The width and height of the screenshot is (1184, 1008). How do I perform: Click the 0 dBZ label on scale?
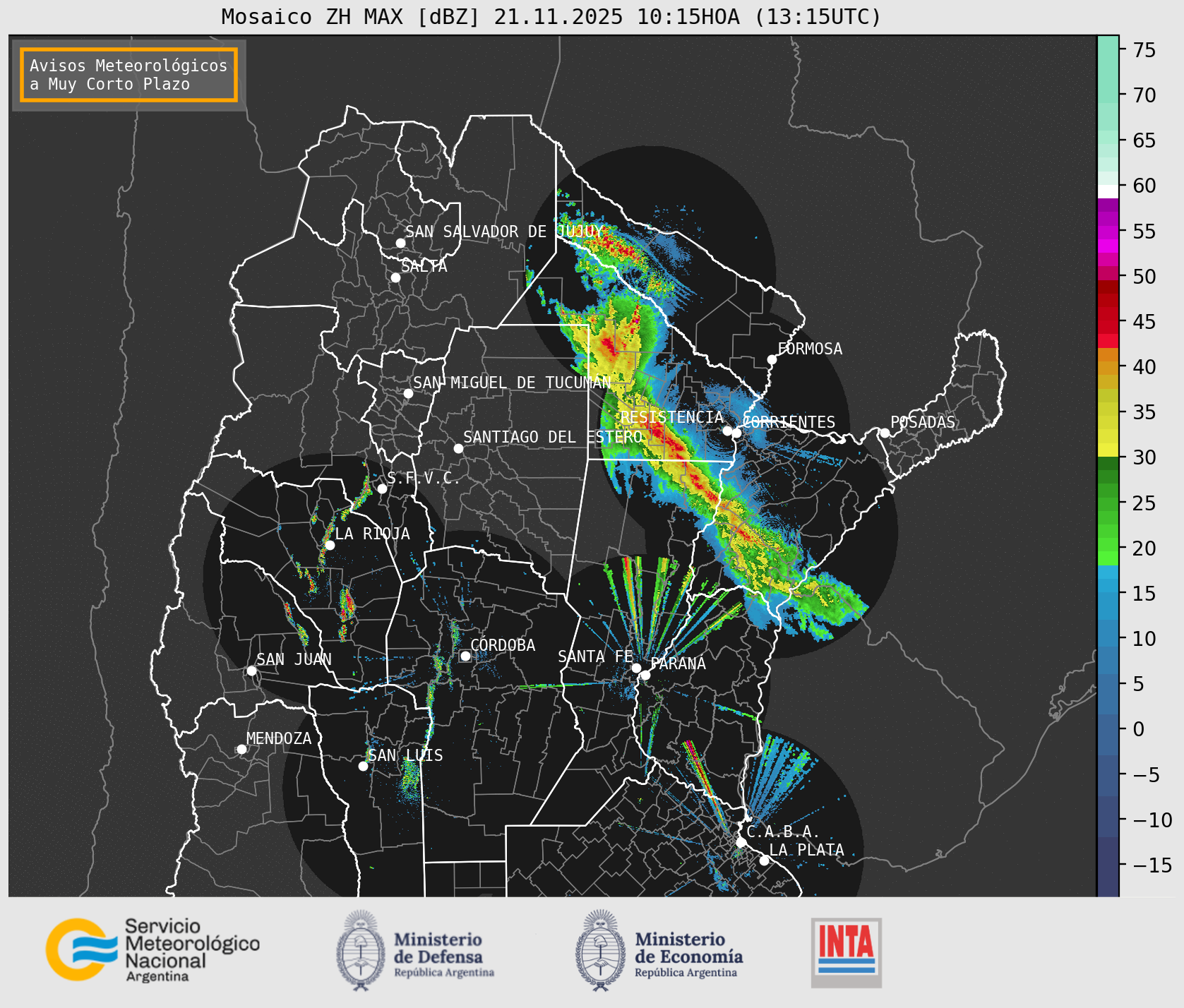pos(1138,729)
